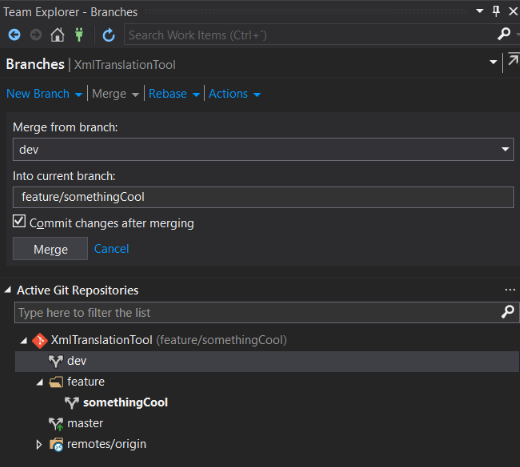Click the folder icon next to feature

(x=56, y=382)
